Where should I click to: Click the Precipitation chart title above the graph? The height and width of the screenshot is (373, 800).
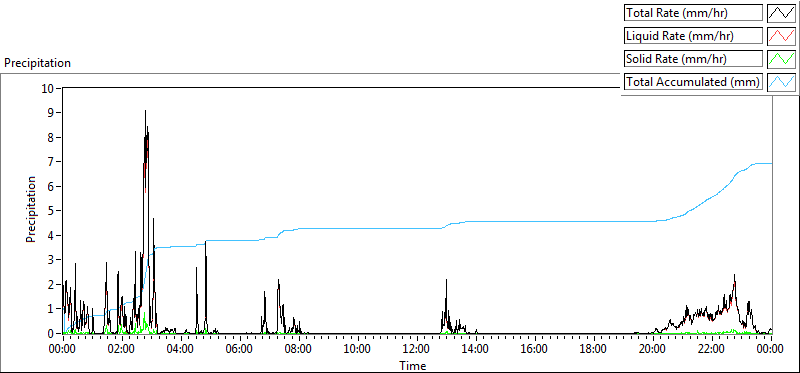coord(37,63)
